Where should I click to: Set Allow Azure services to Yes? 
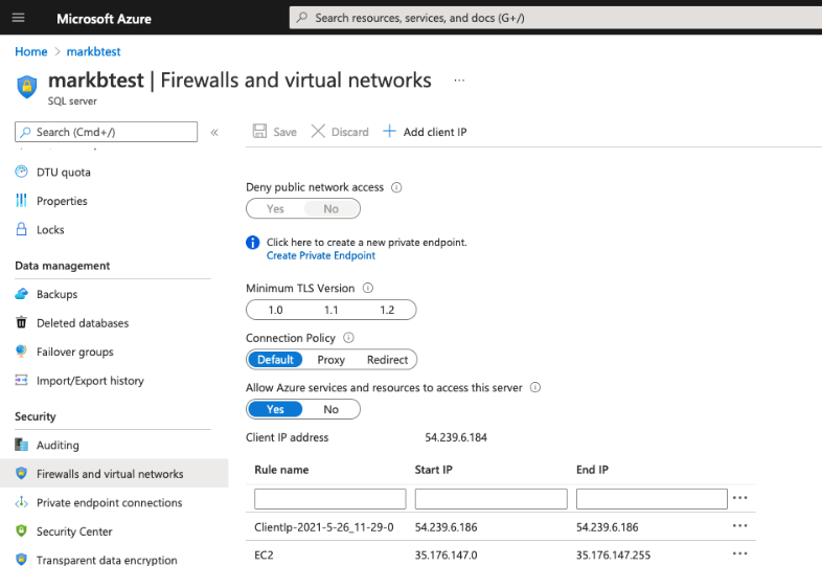tap(275, 409)
